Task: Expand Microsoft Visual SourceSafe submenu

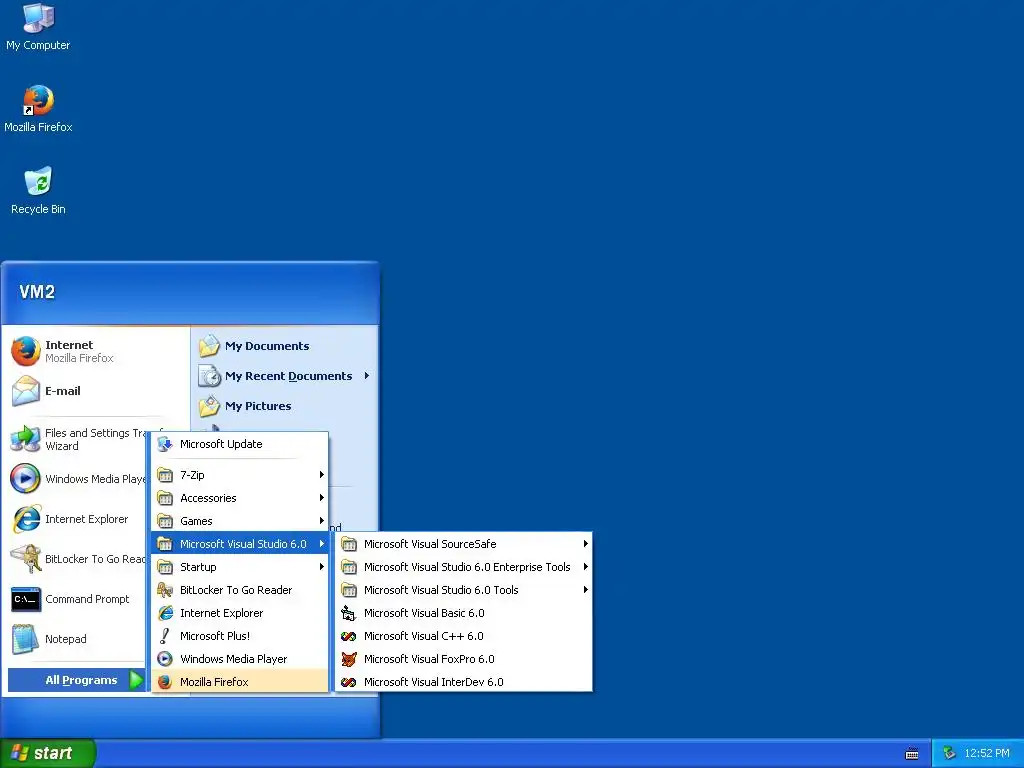Action: [464, 544]
